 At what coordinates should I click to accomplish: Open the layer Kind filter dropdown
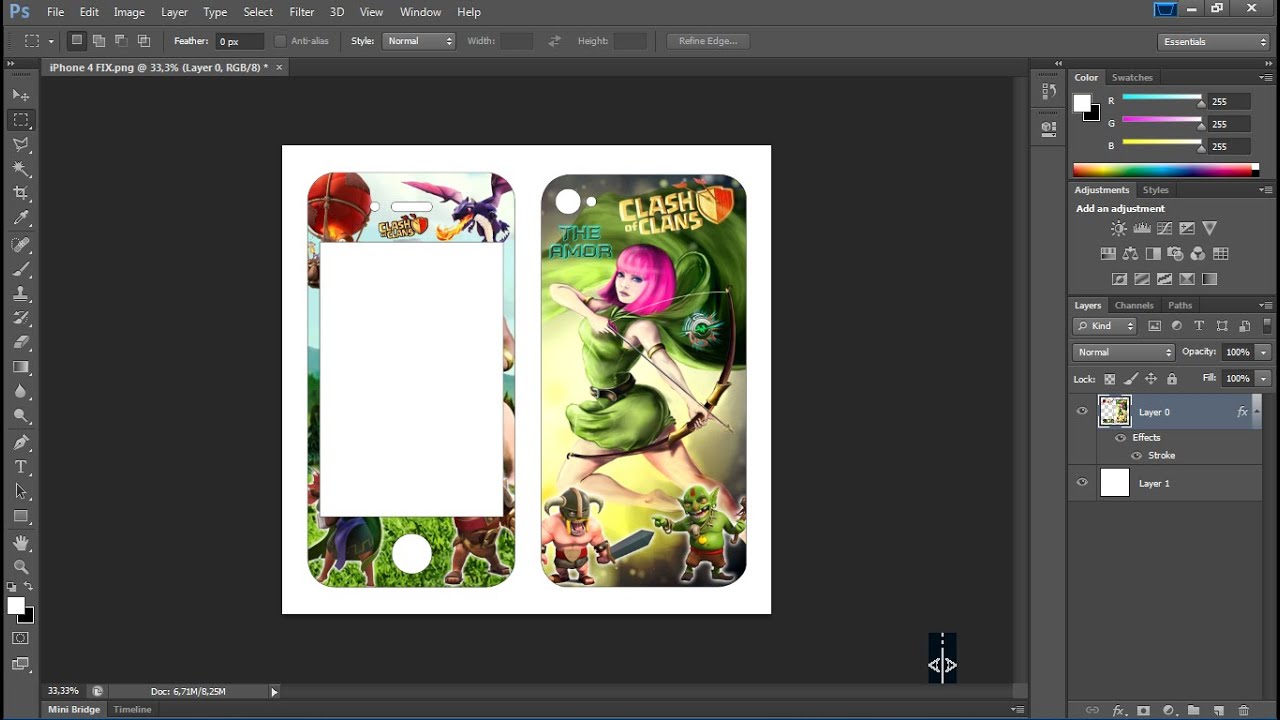1105,326
